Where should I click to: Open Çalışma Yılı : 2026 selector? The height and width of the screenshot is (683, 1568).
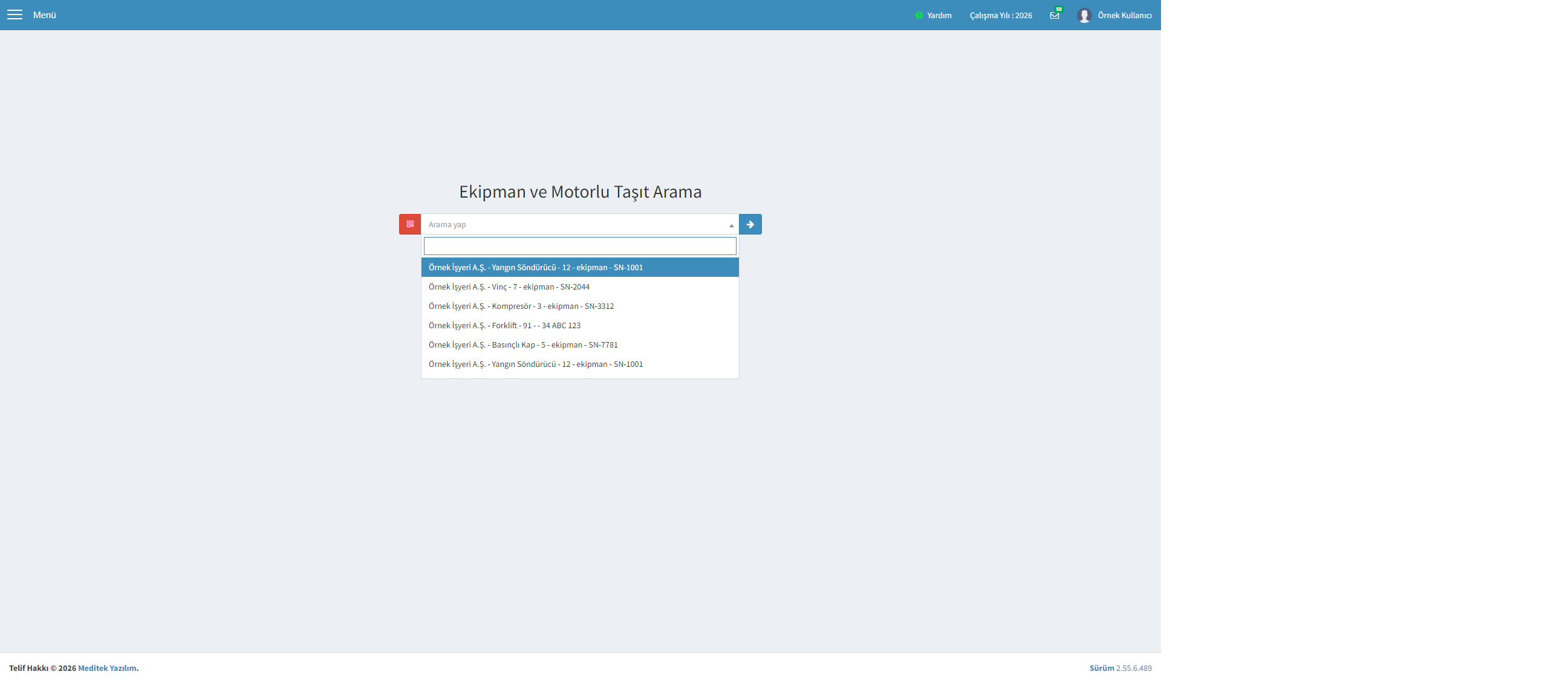point(1001,15)
